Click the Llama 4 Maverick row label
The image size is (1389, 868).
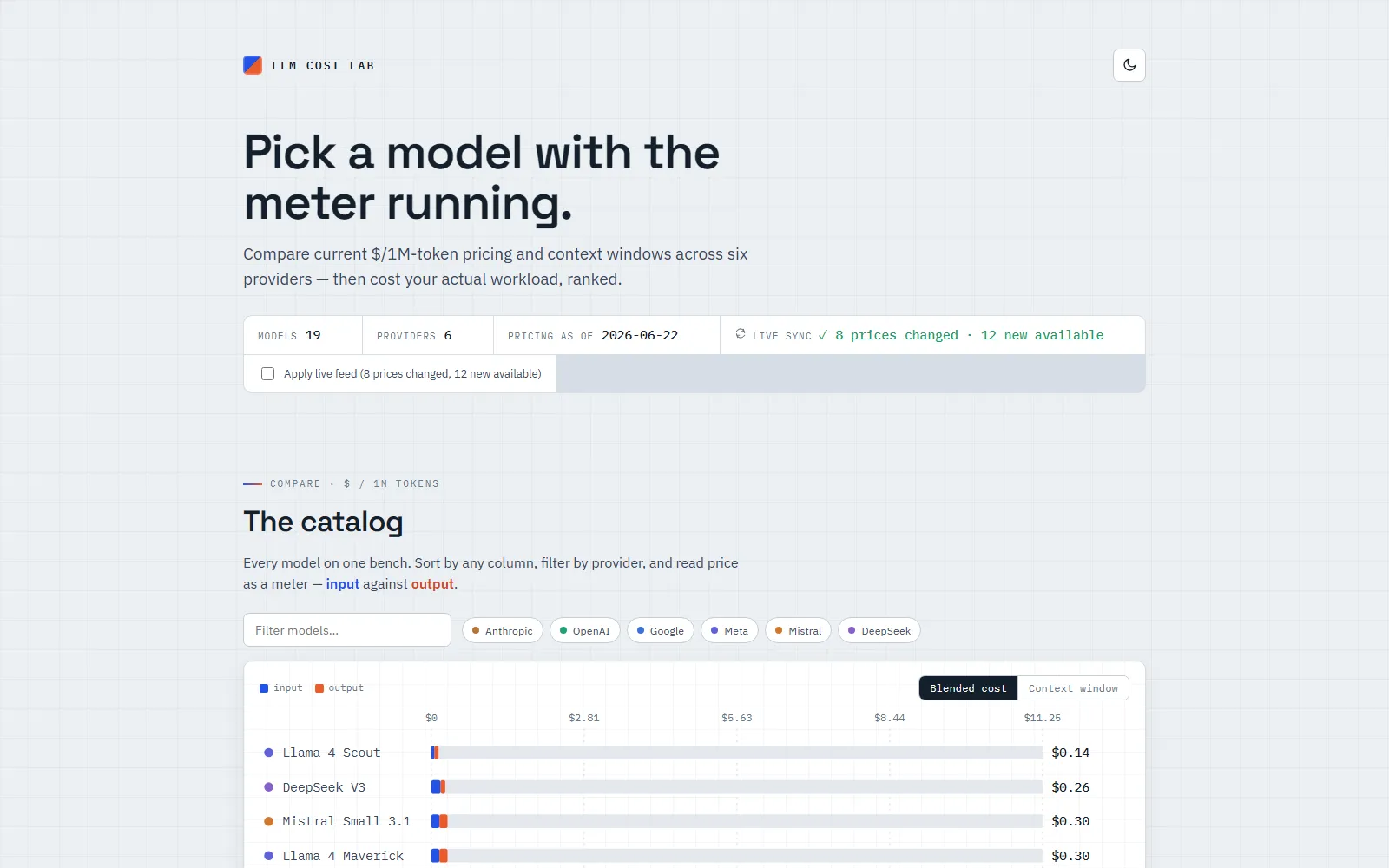click(x=342, y=856)
